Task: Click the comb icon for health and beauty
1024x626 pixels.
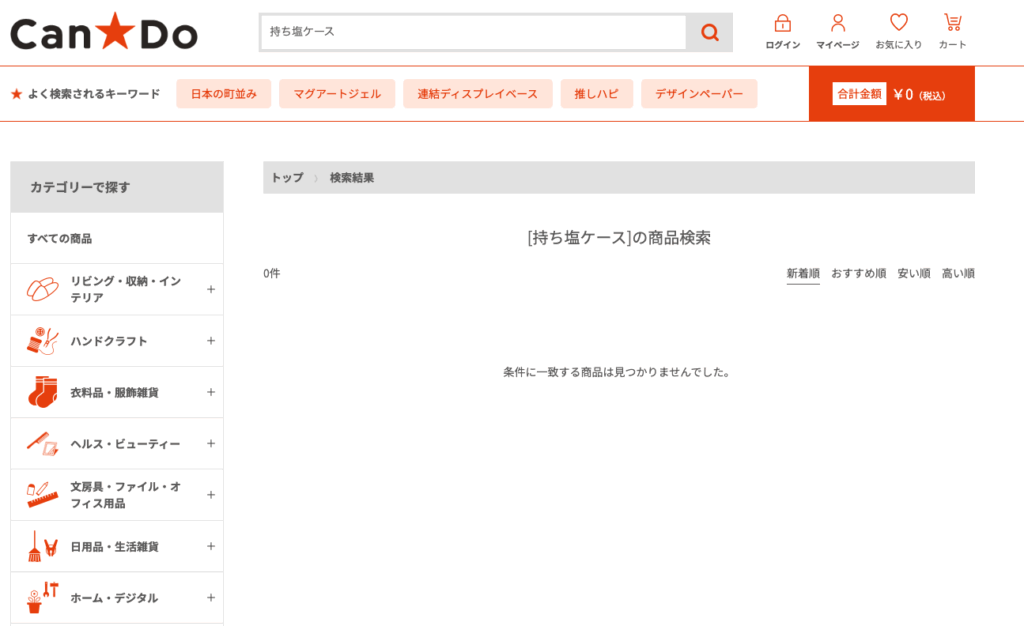Action: pyautogui.click(x=42, y=443)
